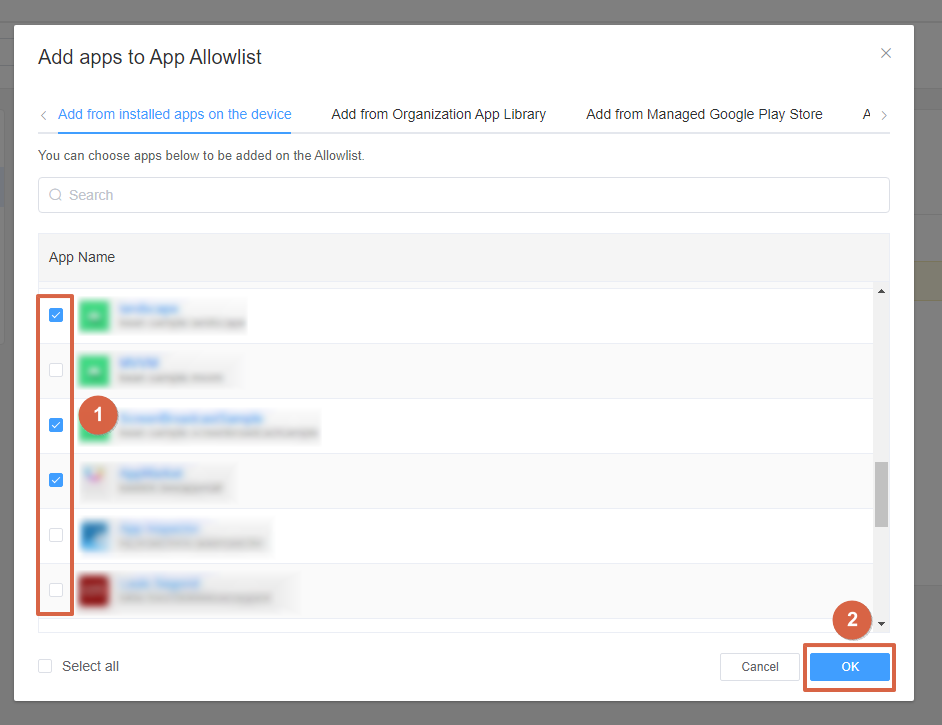
Task: Uncheck the third app row's checkbox
Action: click(x=56, y=425)
